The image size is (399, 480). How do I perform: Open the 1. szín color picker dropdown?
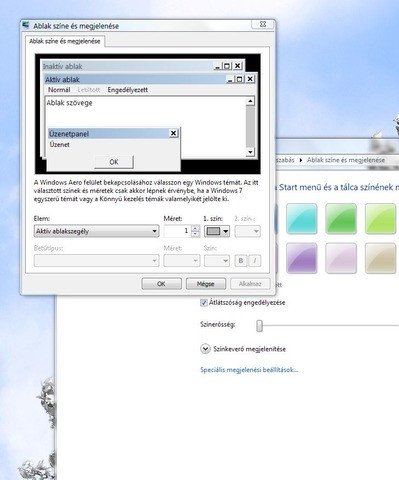click(217, 231)
